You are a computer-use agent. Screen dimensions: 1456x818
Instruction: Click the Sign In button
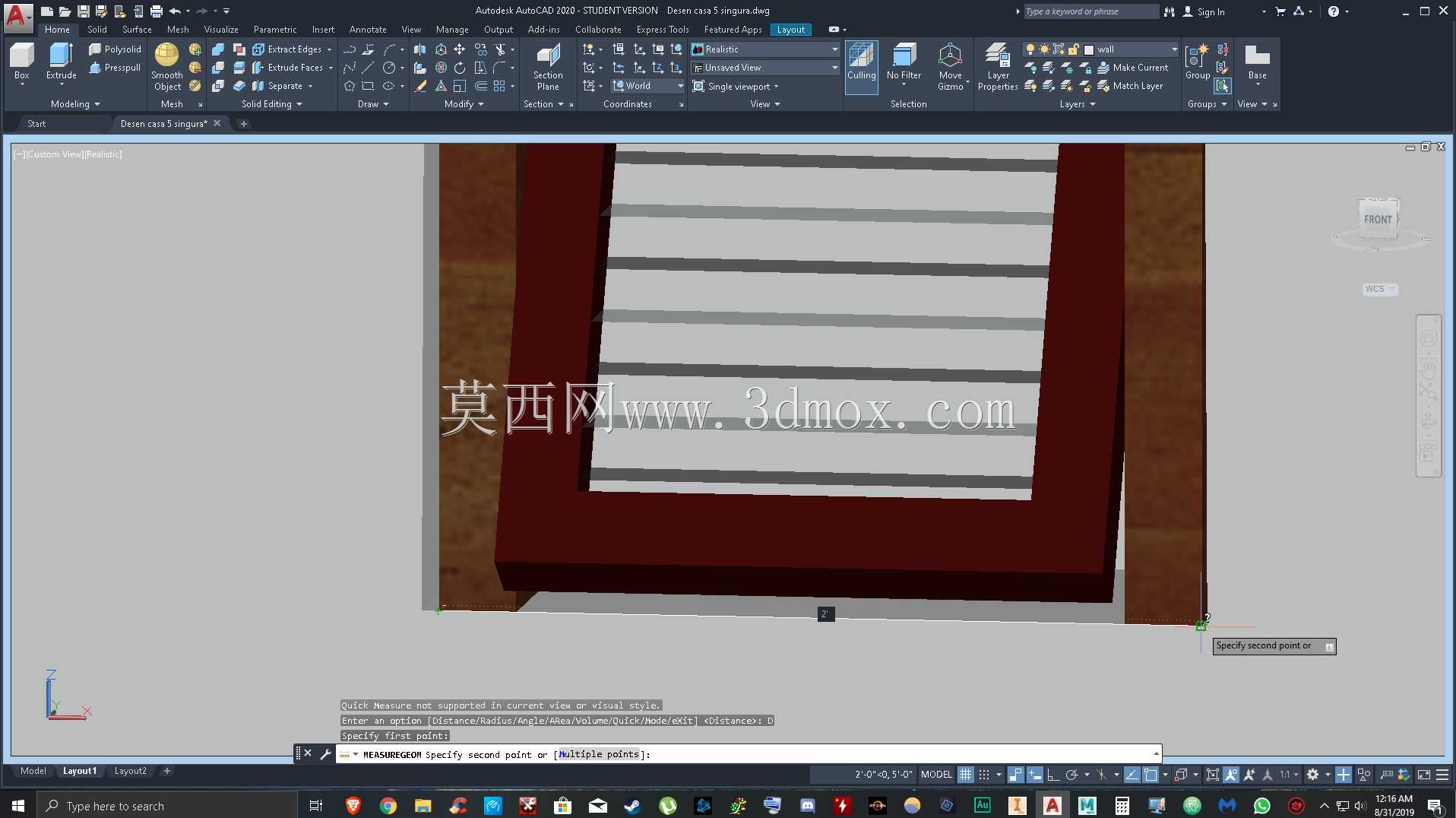tap(1204, 11)
